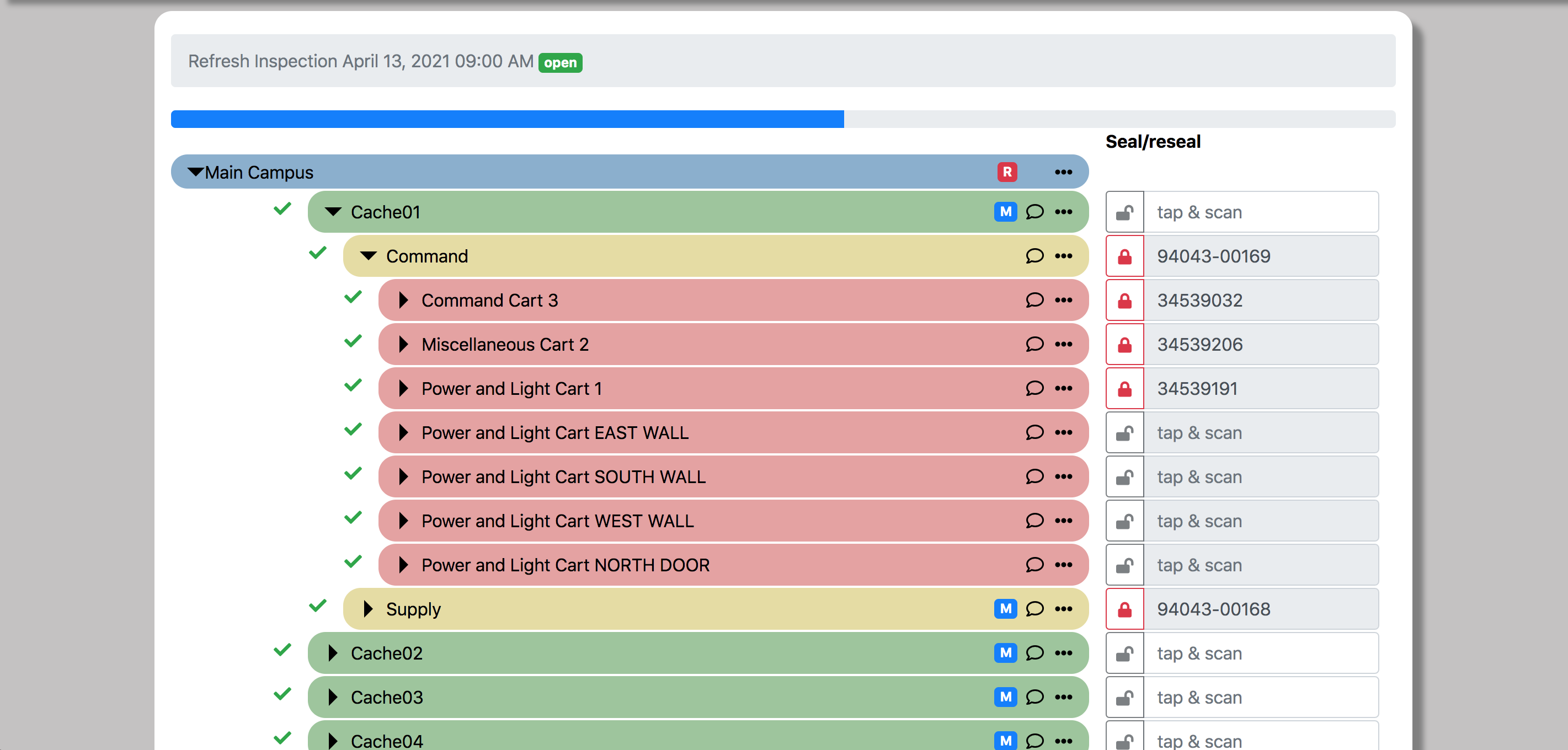Open the three-dot menu for Command Cart 3
The width and height of the screenshot is (1568, 750).
tap(1063, 300)
